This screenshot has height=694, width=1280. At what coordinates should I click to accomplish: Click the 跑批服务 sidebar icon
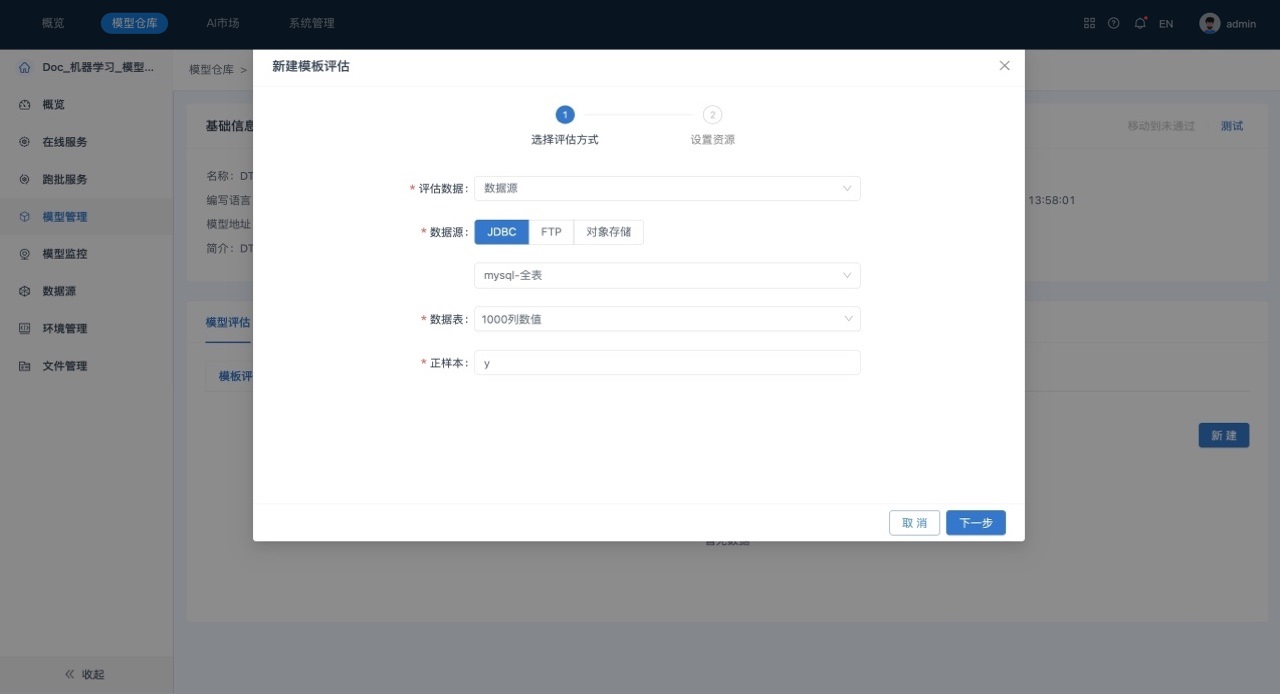point(25,180)
